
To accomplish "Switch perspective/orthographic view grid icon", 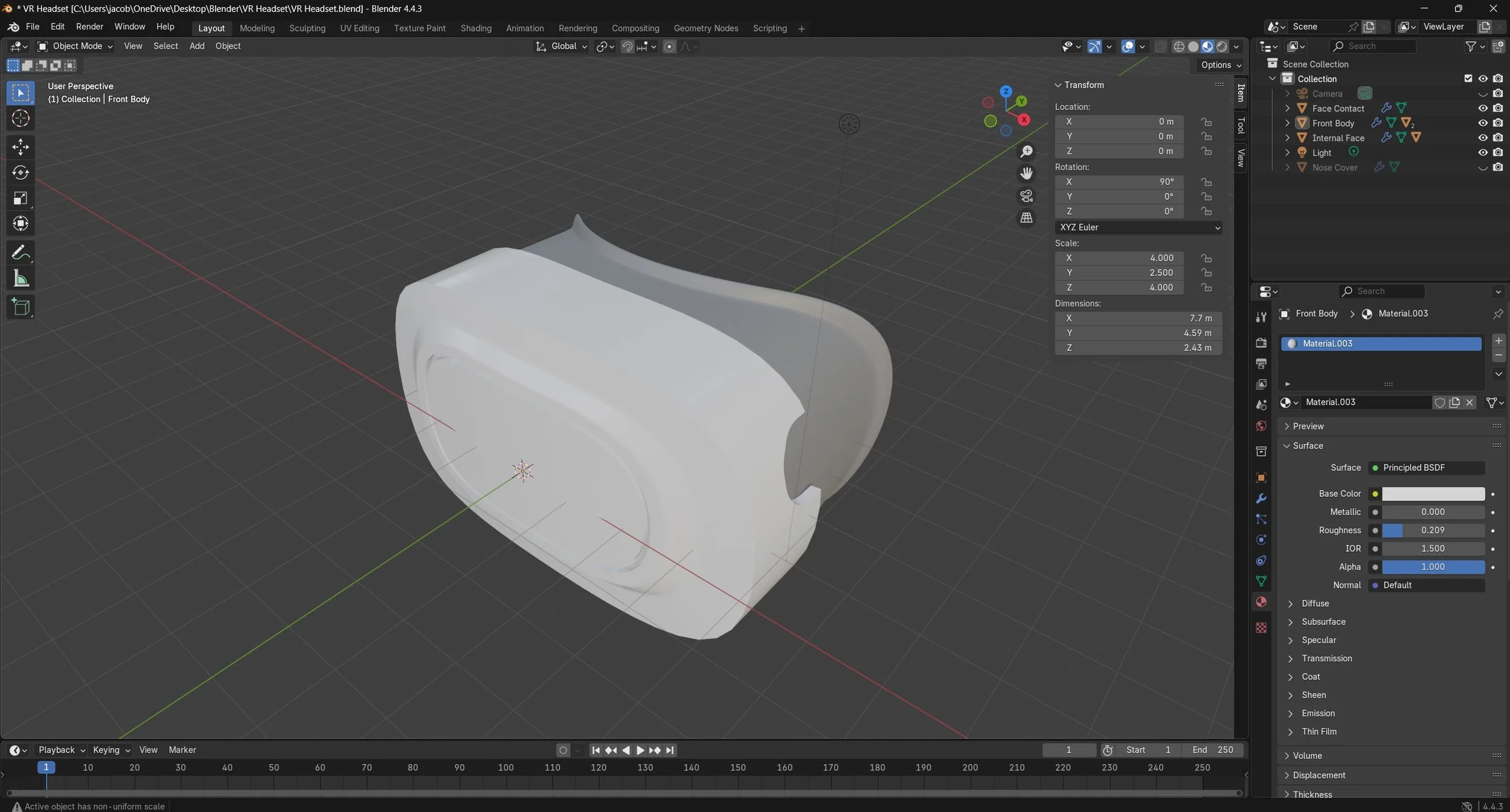I will pyautogui.click(x=1026, y=218).
